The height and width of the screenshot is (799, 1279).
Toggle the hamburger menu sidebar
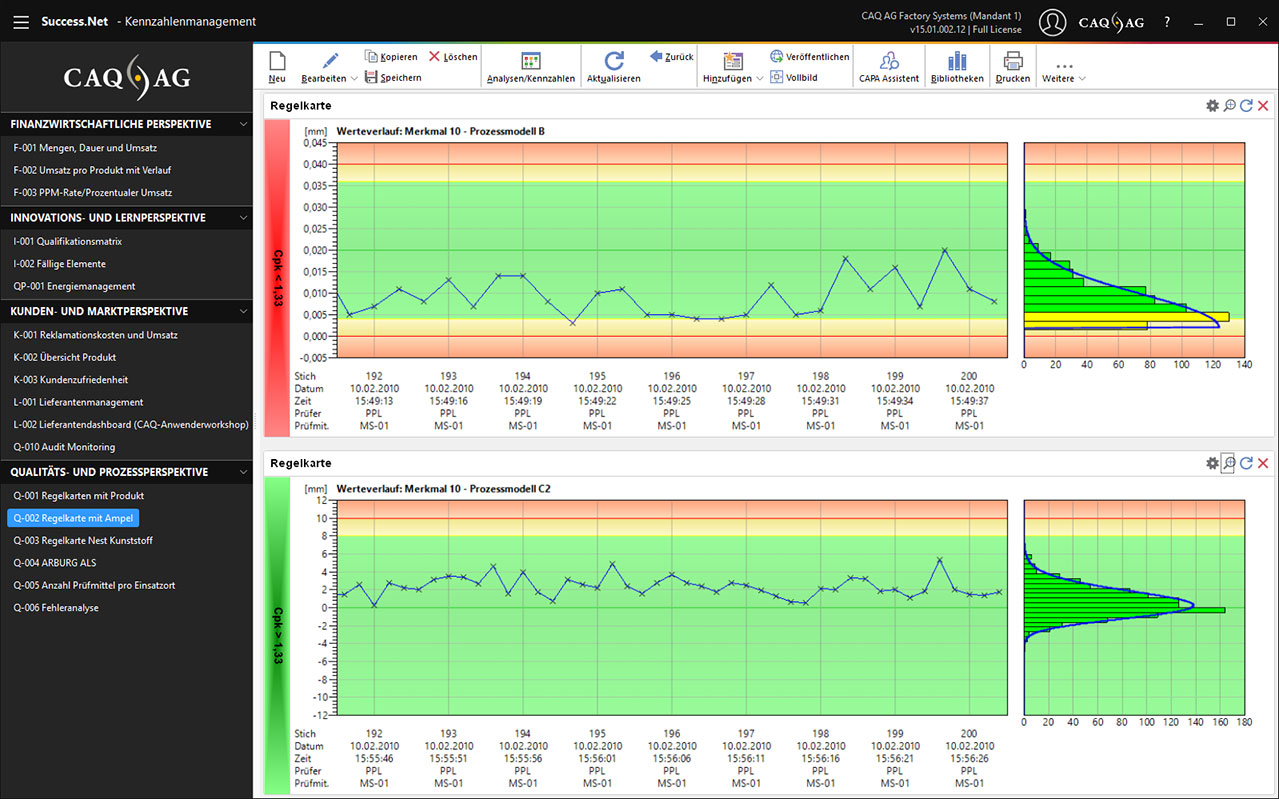click(21, 22)
